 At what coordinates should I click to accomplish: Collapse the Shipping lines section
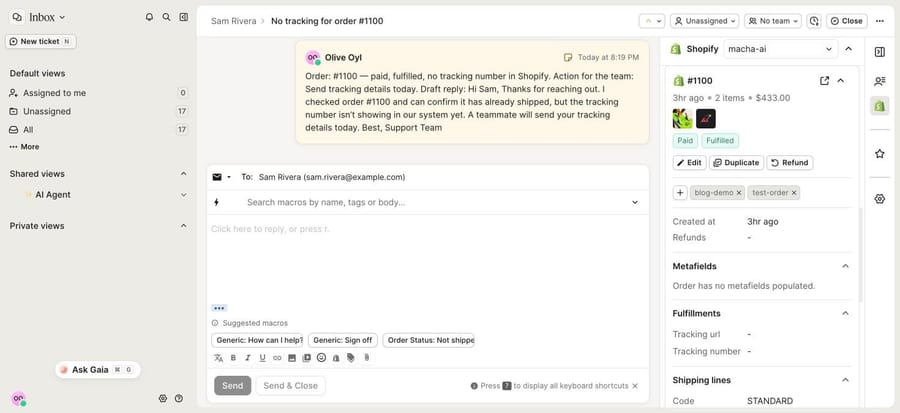pyautogui.click(x=845, y=380)
